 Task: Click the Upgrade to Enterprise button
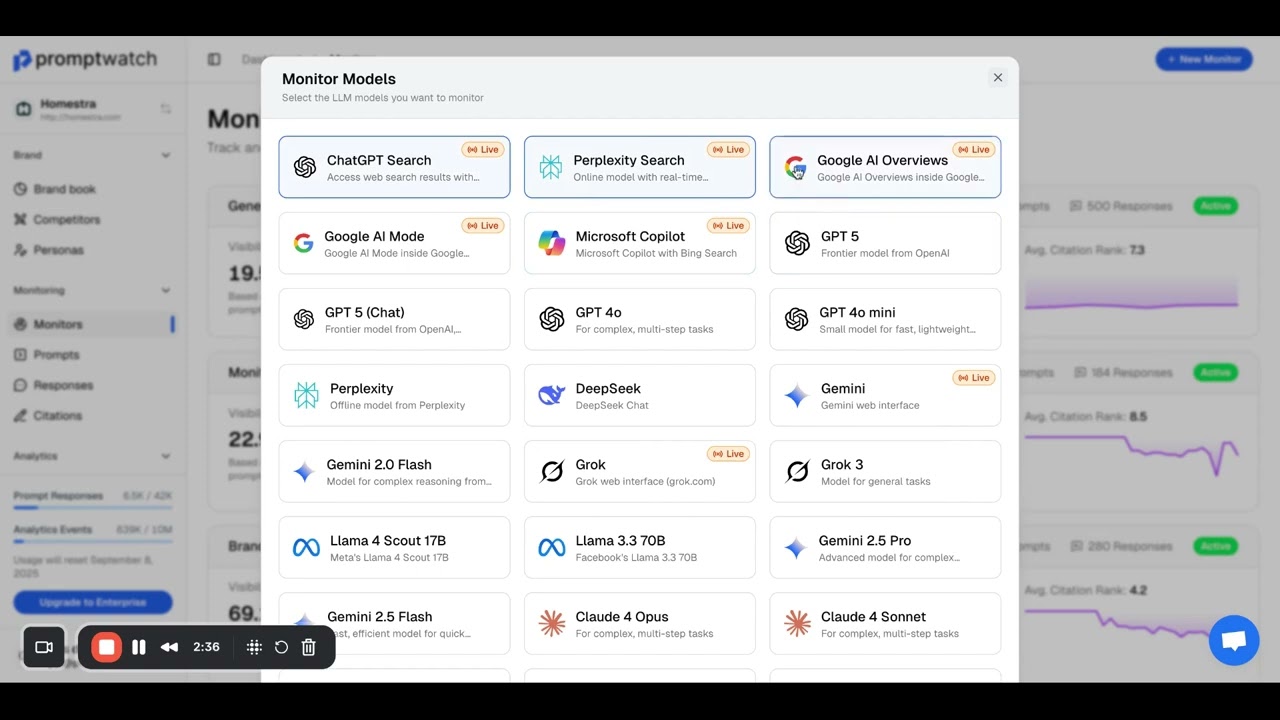tap(93, 602)
